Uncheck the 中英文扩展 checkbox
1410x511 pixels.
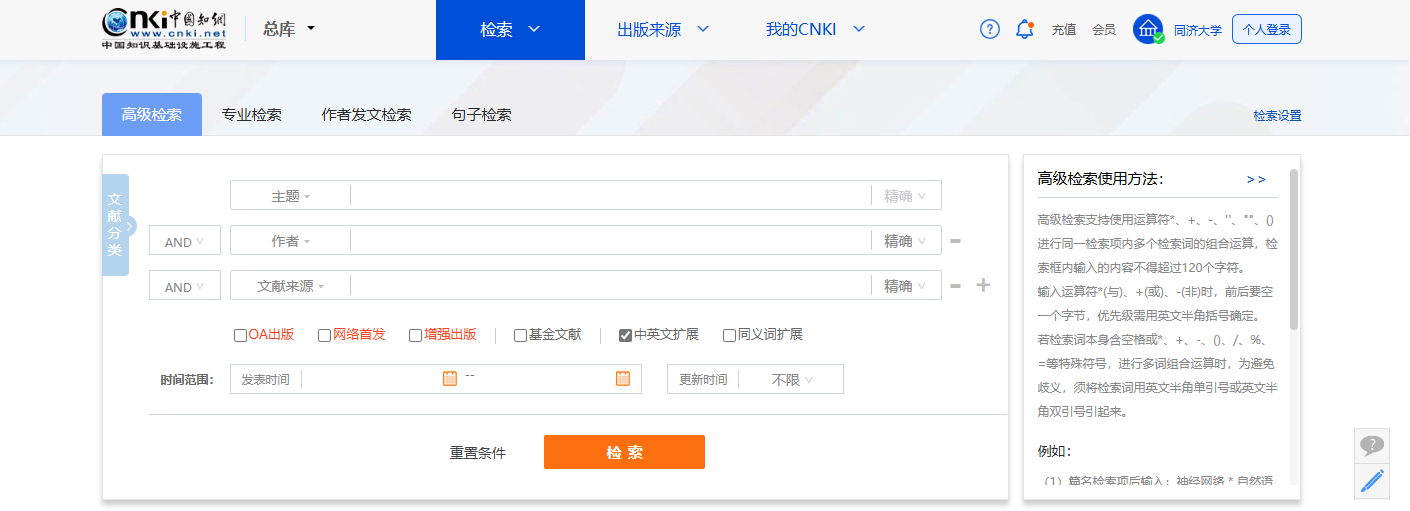(625, 335)
